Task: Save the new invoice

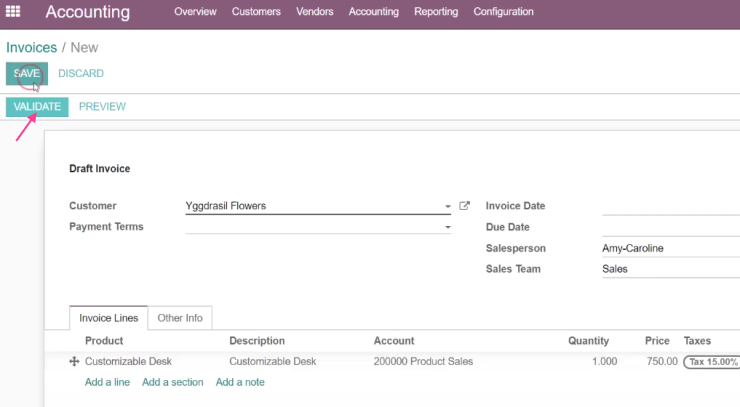Action: (27, 74)
